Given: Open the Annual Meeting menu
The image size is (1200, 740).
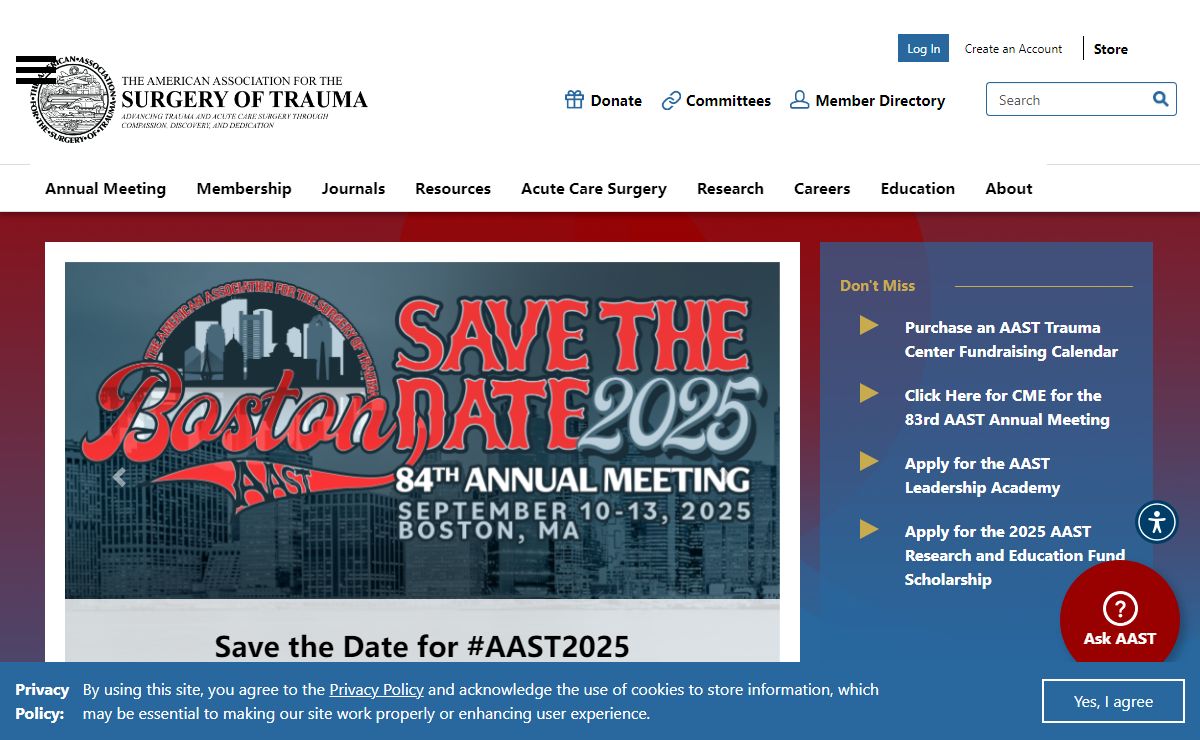Looking at the screenshot, I should 106,188.
